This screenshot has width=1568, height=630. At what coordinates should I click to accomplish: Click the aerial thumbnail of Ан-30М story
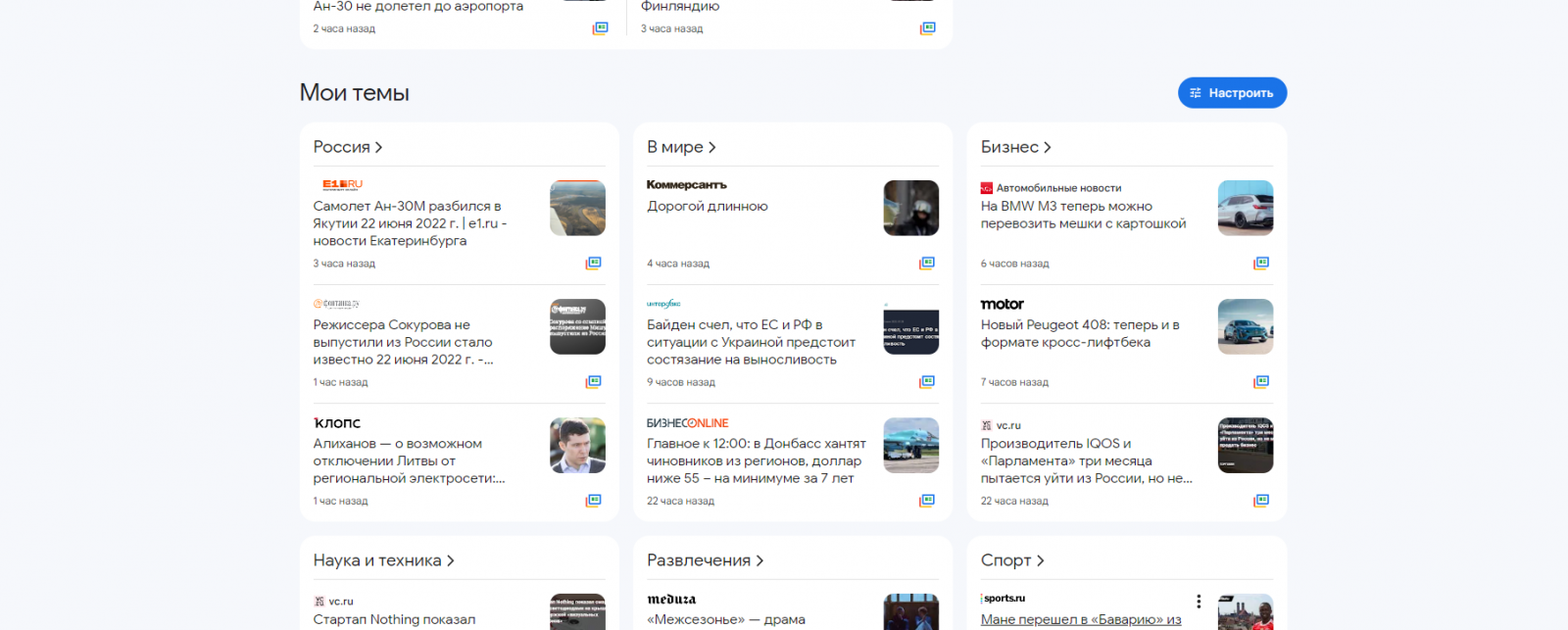pos(577,208)
